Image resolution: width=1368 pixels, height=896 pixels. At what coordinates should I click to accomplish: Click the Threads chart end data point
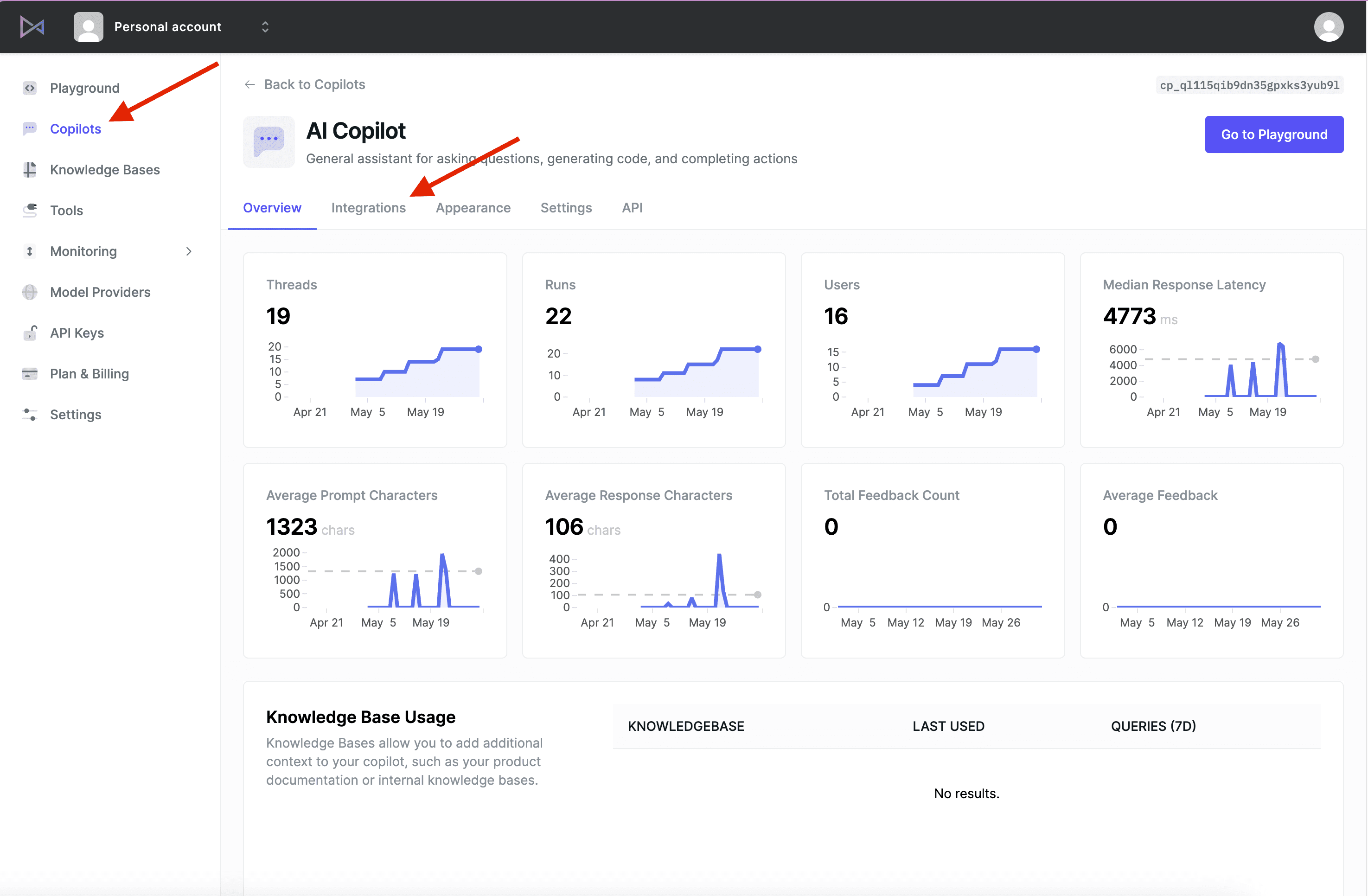point(478,349)
